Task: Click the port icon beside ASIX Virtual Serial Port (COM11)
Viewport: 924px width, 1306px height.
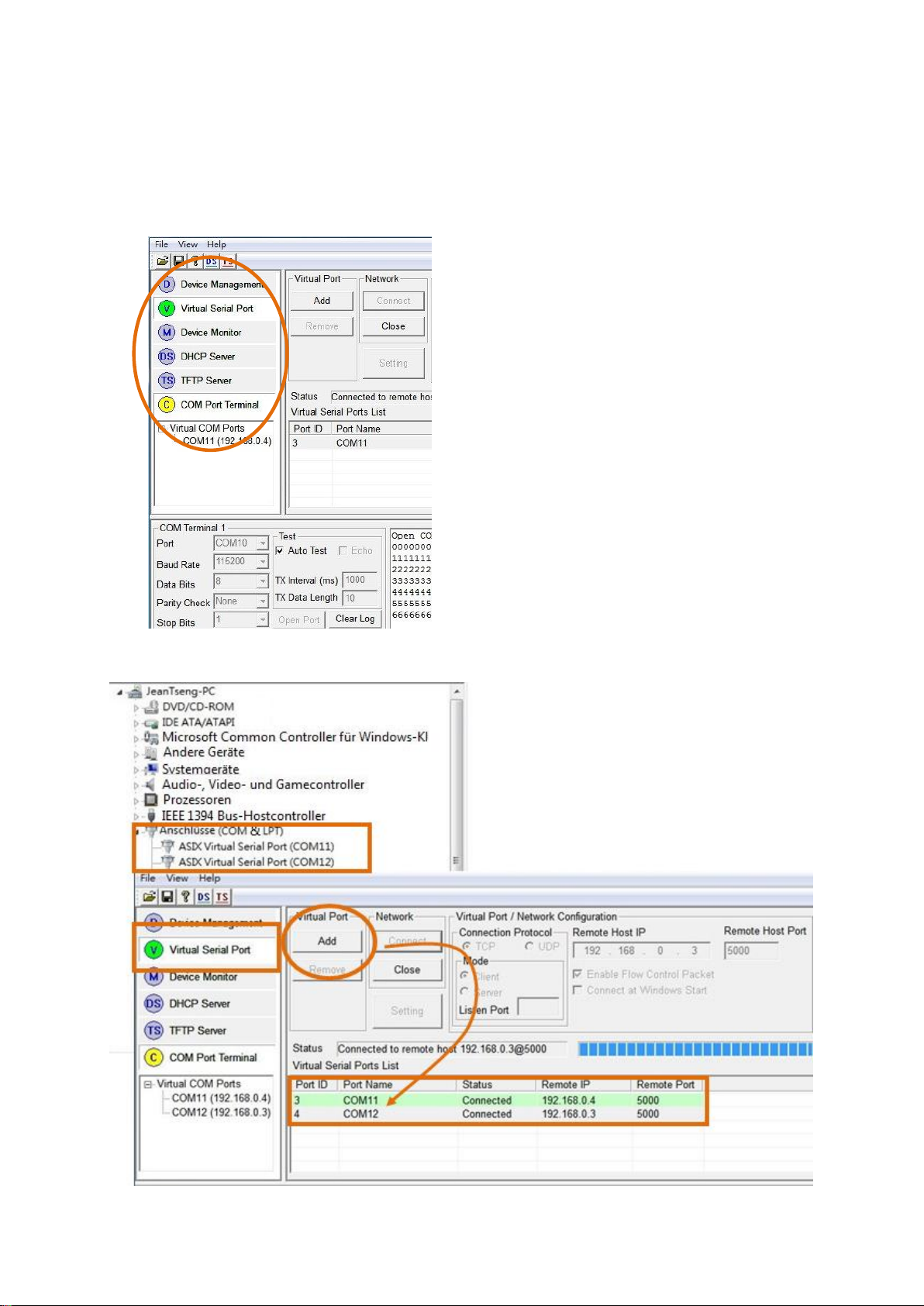Action: 167,846
